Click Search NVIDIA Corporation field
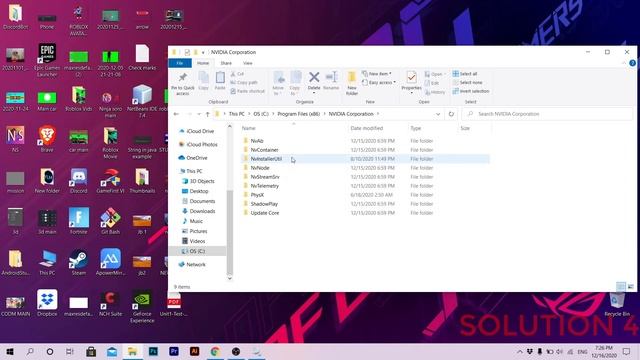The width and height of the screenshot is (640, 360). (x=547, y=114)
